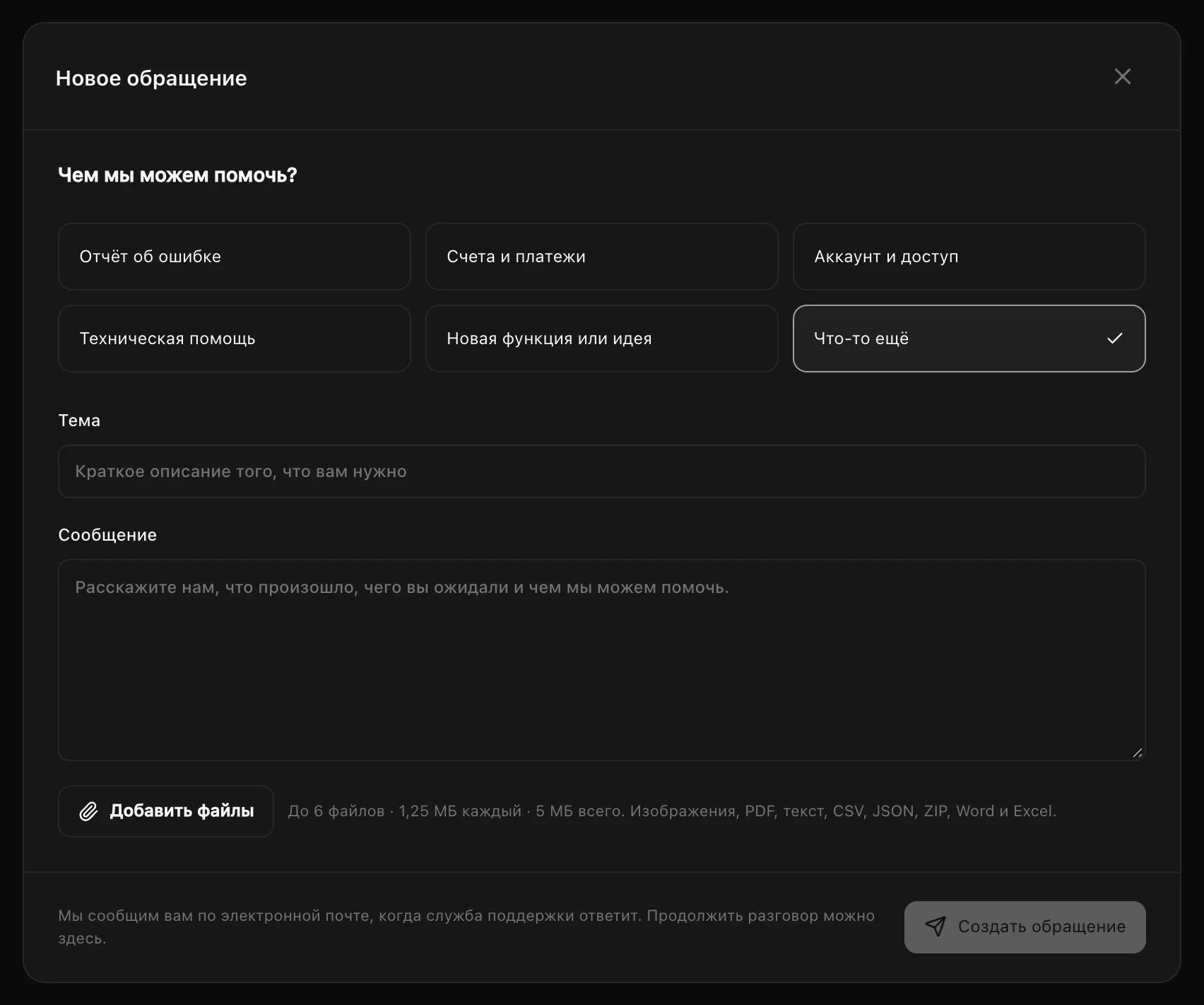Click the Новое обращение dialog title
This screenshot has width=1204, height=1005.
[151, 78]
